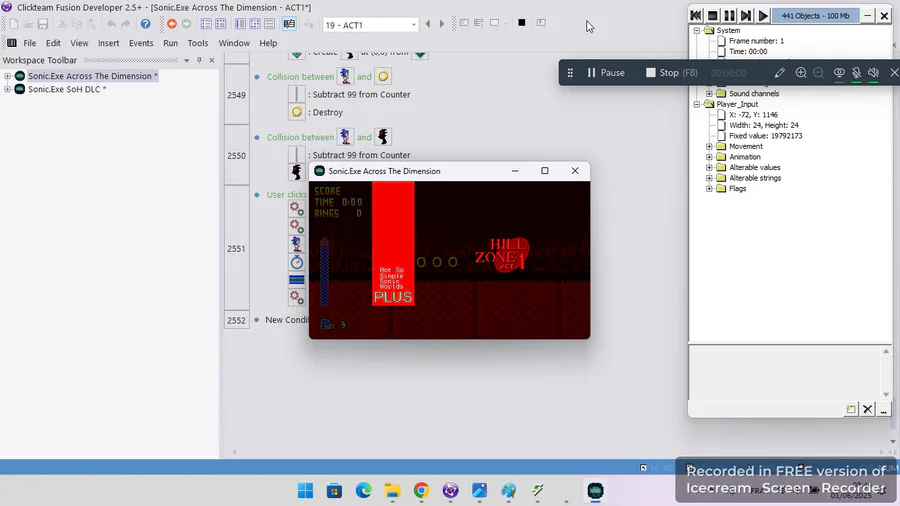Screen dimensions: 900x506
Task: Click the Save icon in the toolbar
Action: click(x=42, y=24)
